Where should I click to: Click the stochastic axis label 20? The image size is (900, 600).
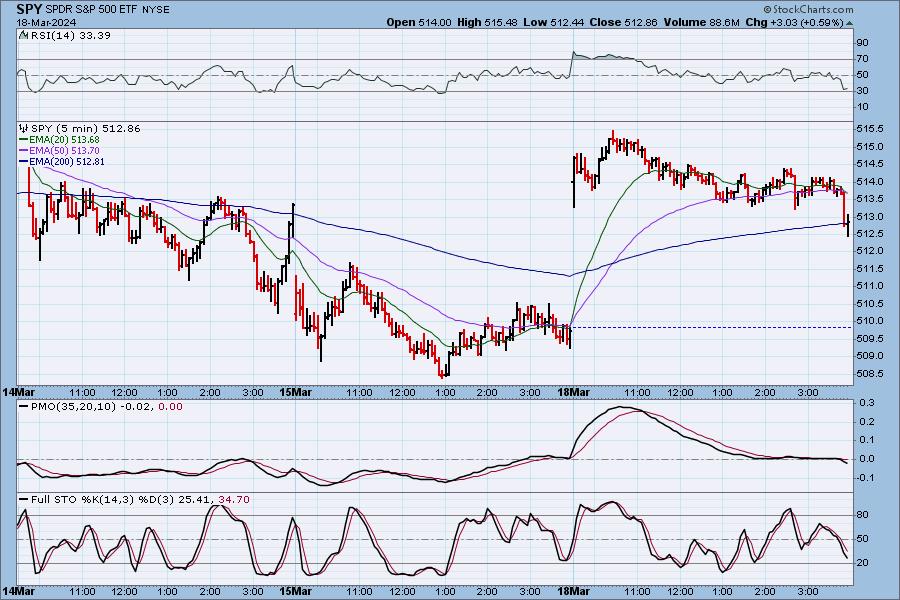pos(862,563)
